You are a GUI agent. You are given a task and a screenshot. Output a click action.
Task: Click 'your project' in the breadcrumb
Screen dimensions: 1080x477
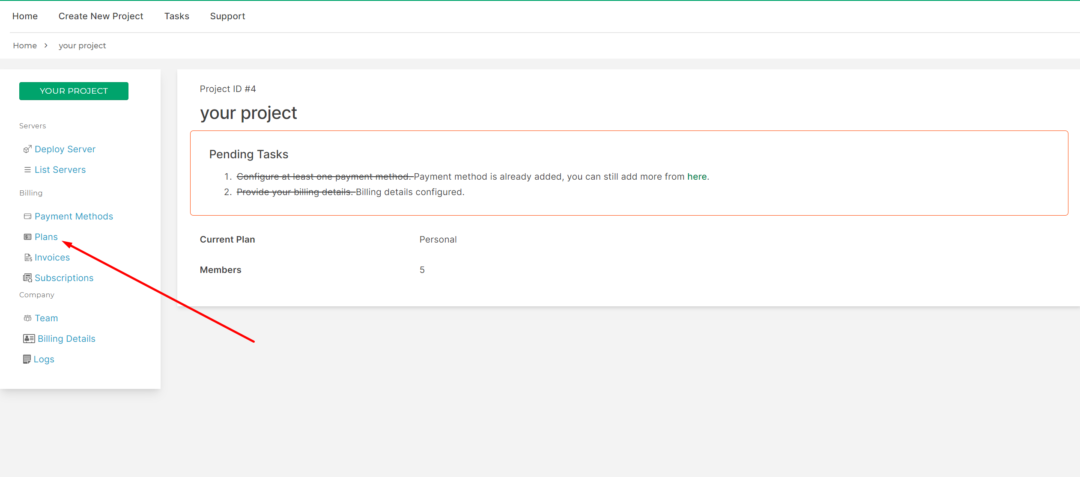tap(82, 46)
